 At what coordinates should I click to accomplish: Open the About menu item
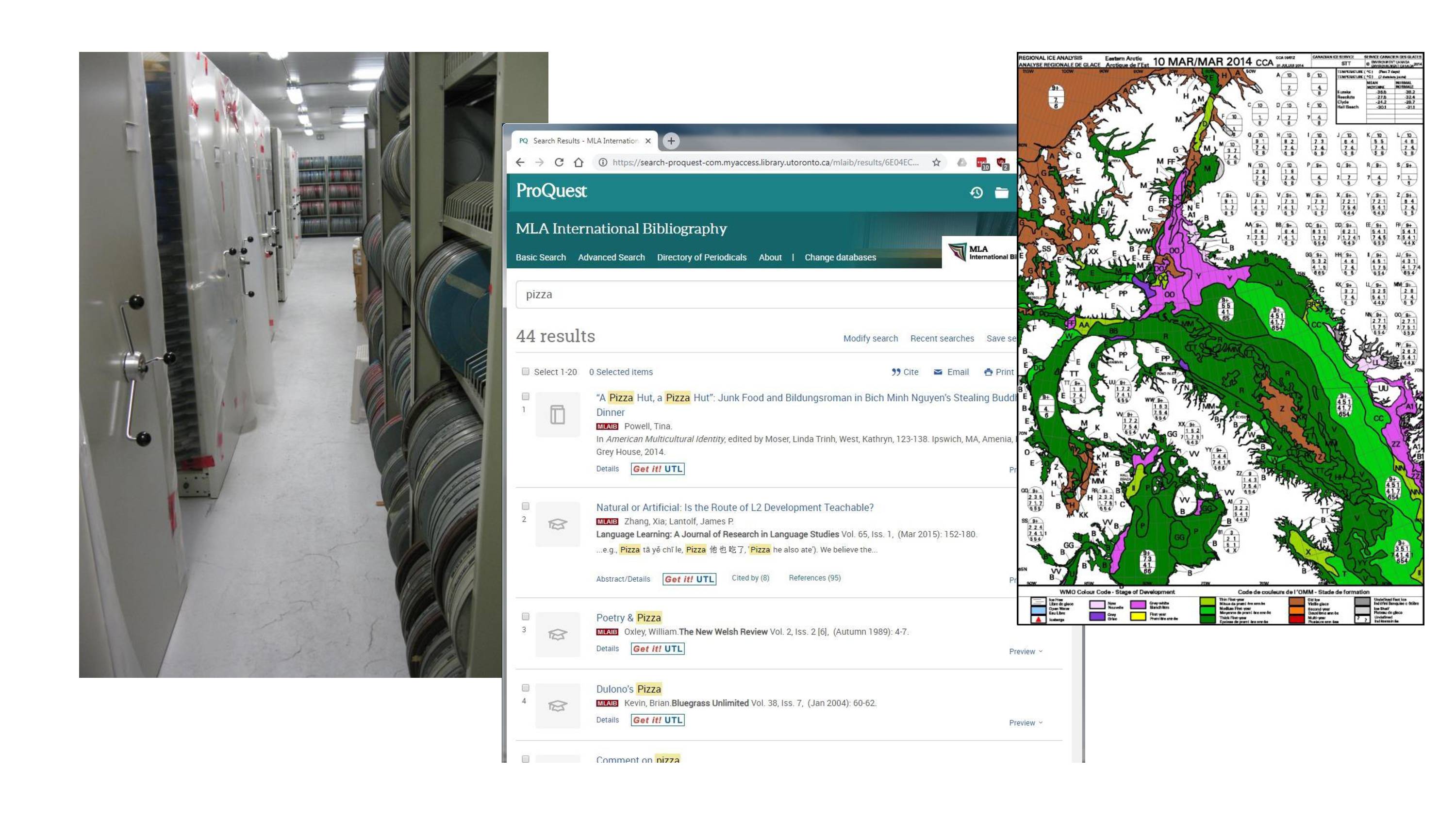[x=770, y=257]
